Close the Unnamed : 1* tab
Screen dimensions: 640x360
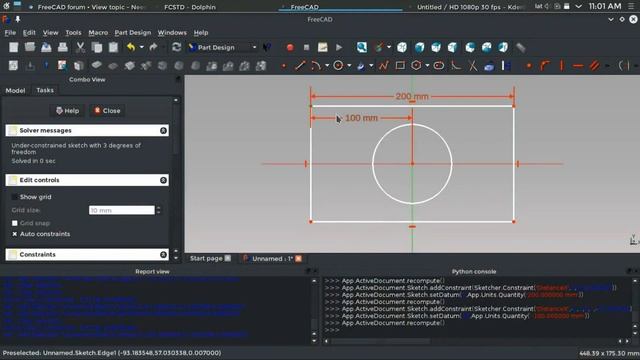click(x=299, y=259)
